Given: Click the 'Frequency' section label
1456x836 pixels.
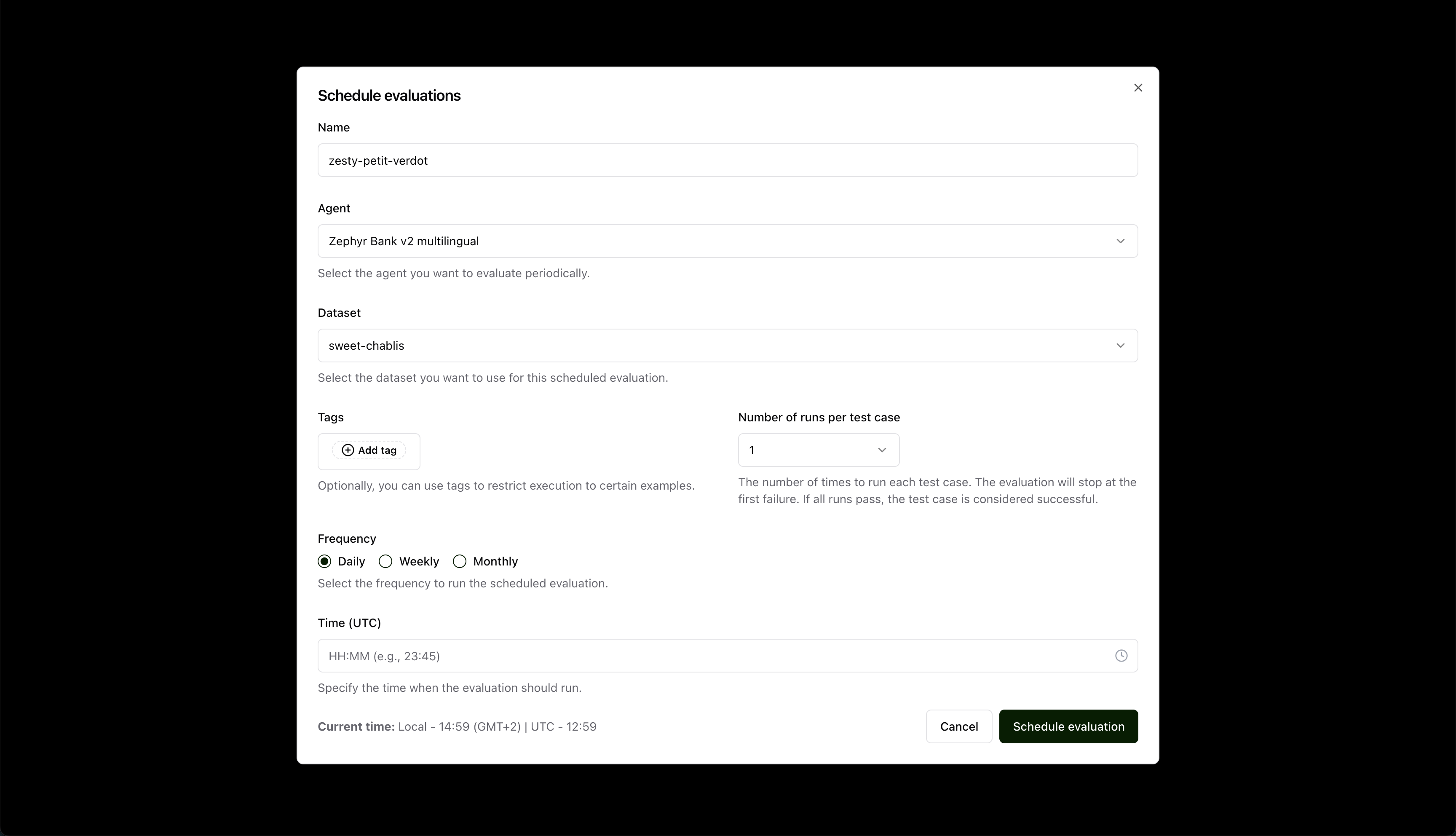Looking at the screenshot, I should pyautogui.click(x=347, y=539).
